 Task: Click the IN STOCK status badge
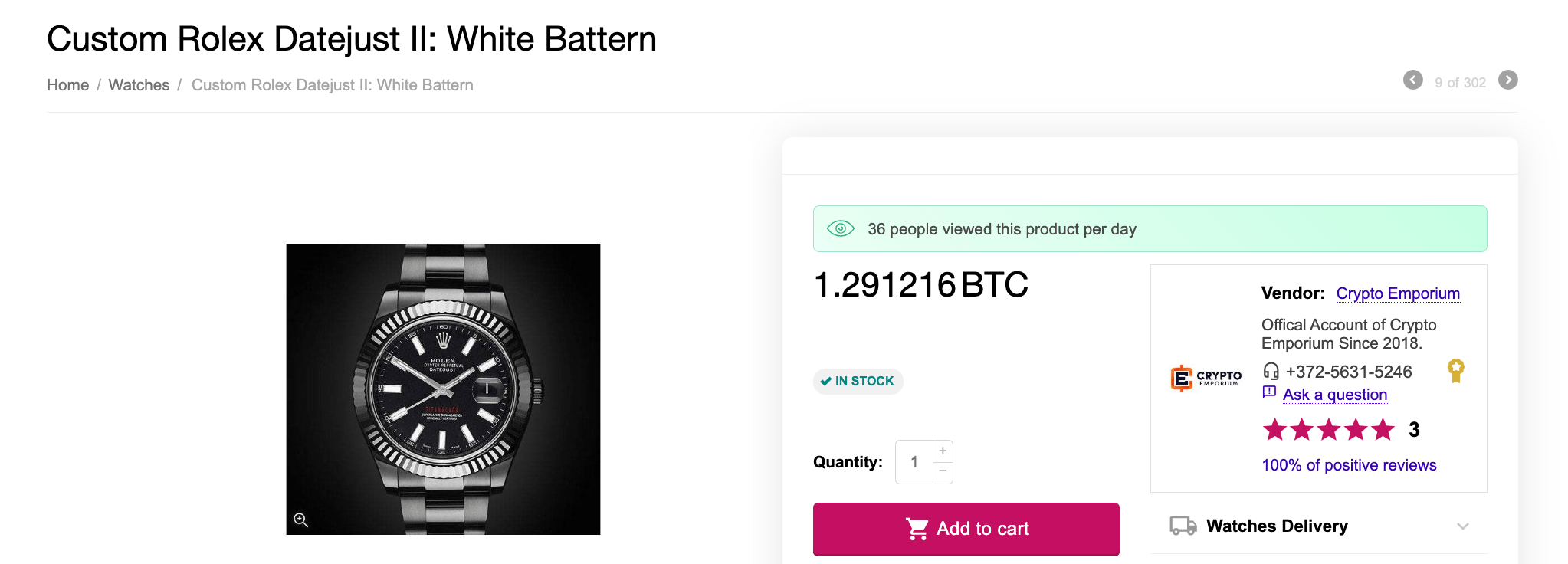click(x=858, y=381)
